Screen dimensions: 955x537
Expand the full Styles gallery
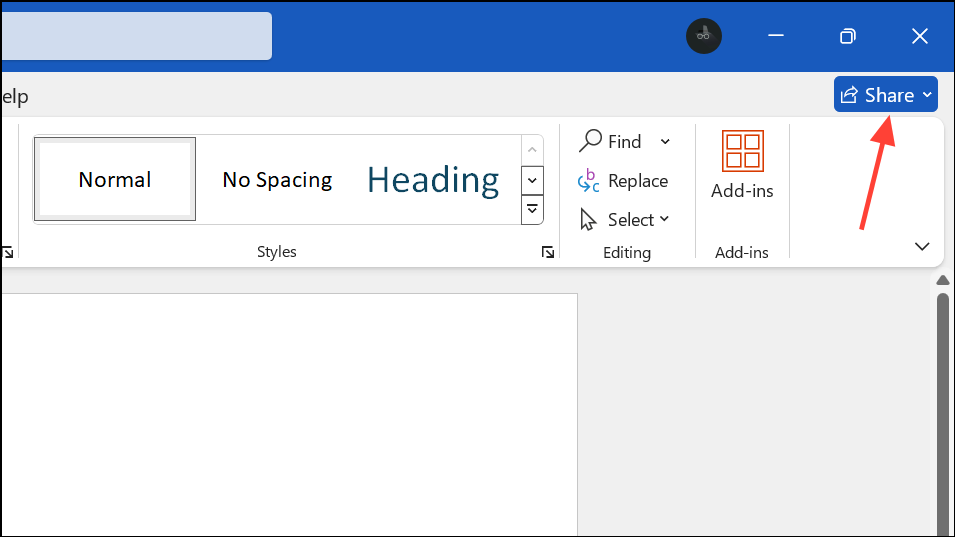click(533, 209)
